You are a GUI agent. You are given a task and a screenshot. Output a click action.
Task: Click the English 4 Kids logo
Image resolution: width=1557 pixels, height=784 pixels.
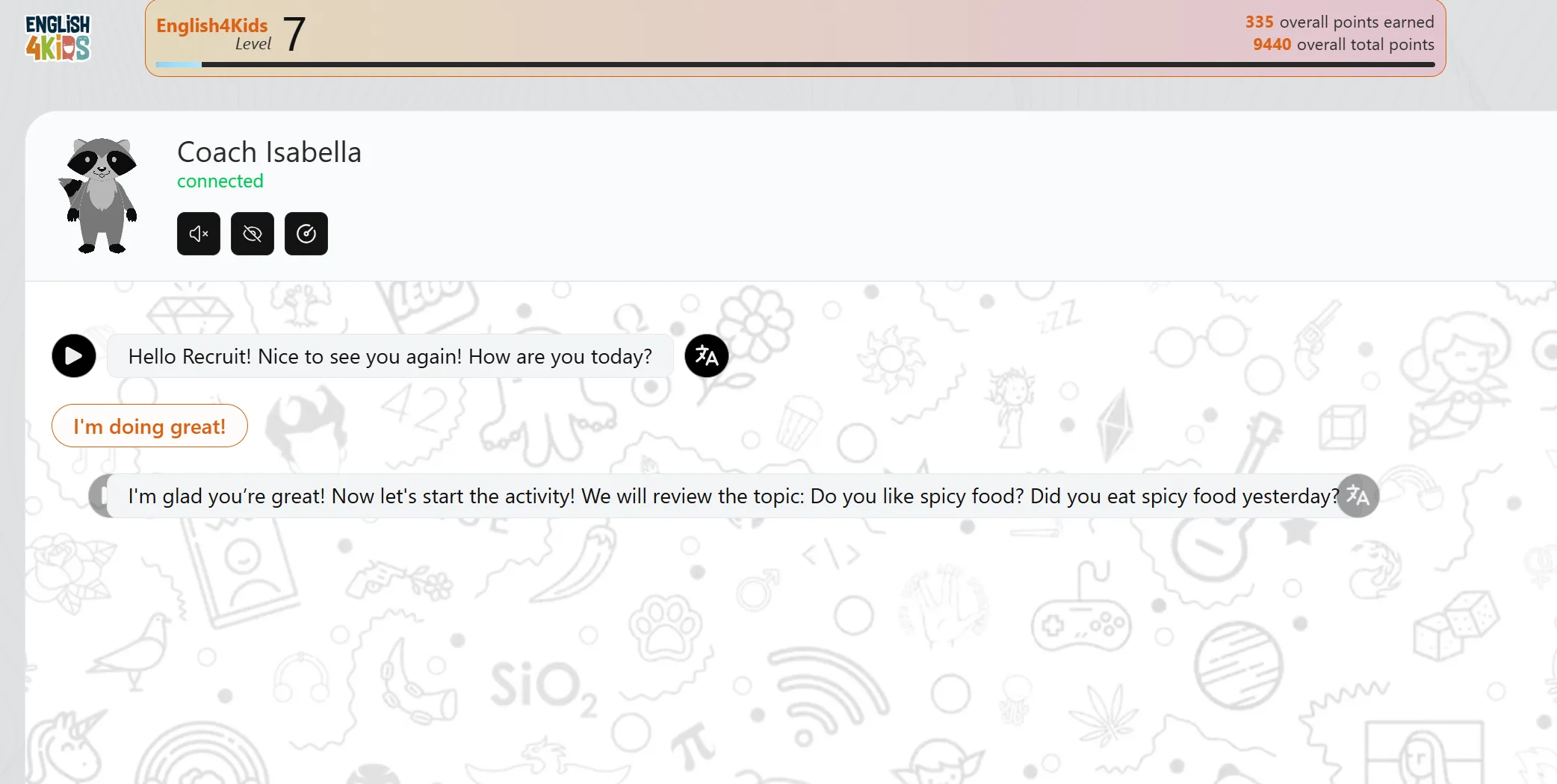[x=58, y=37]
